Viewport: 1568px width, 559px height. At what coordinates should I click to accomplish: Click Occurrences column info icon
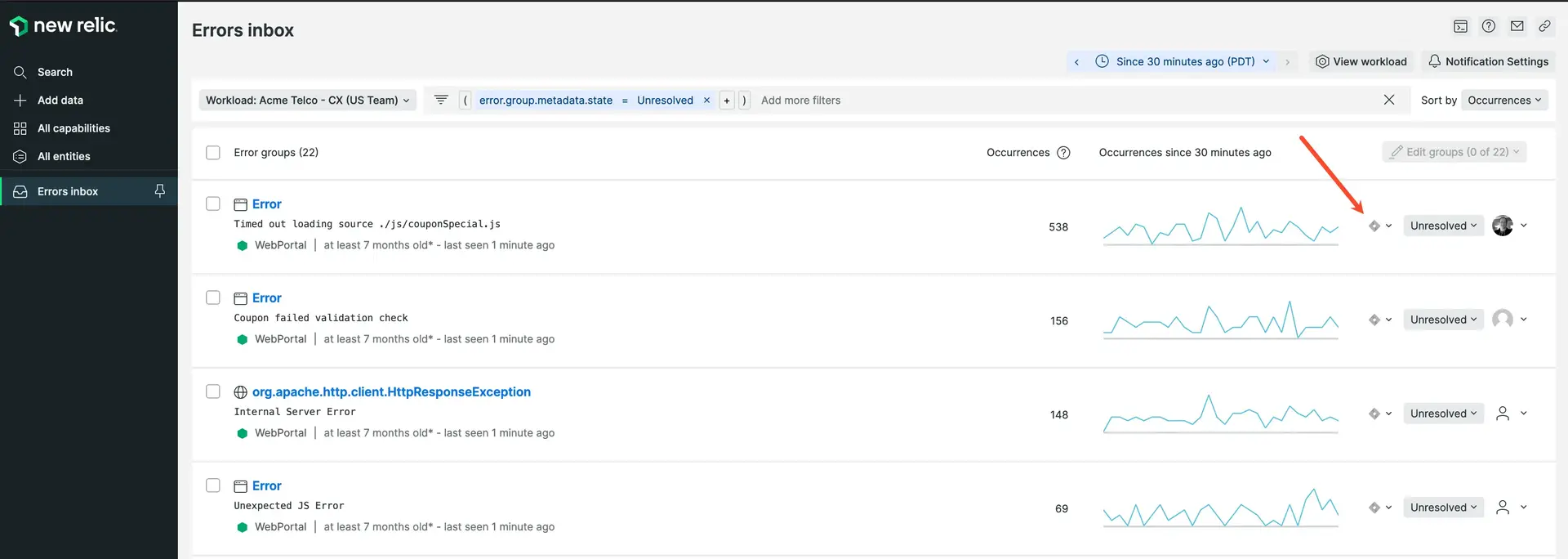pyautogui.click(x=1063, y=153)
